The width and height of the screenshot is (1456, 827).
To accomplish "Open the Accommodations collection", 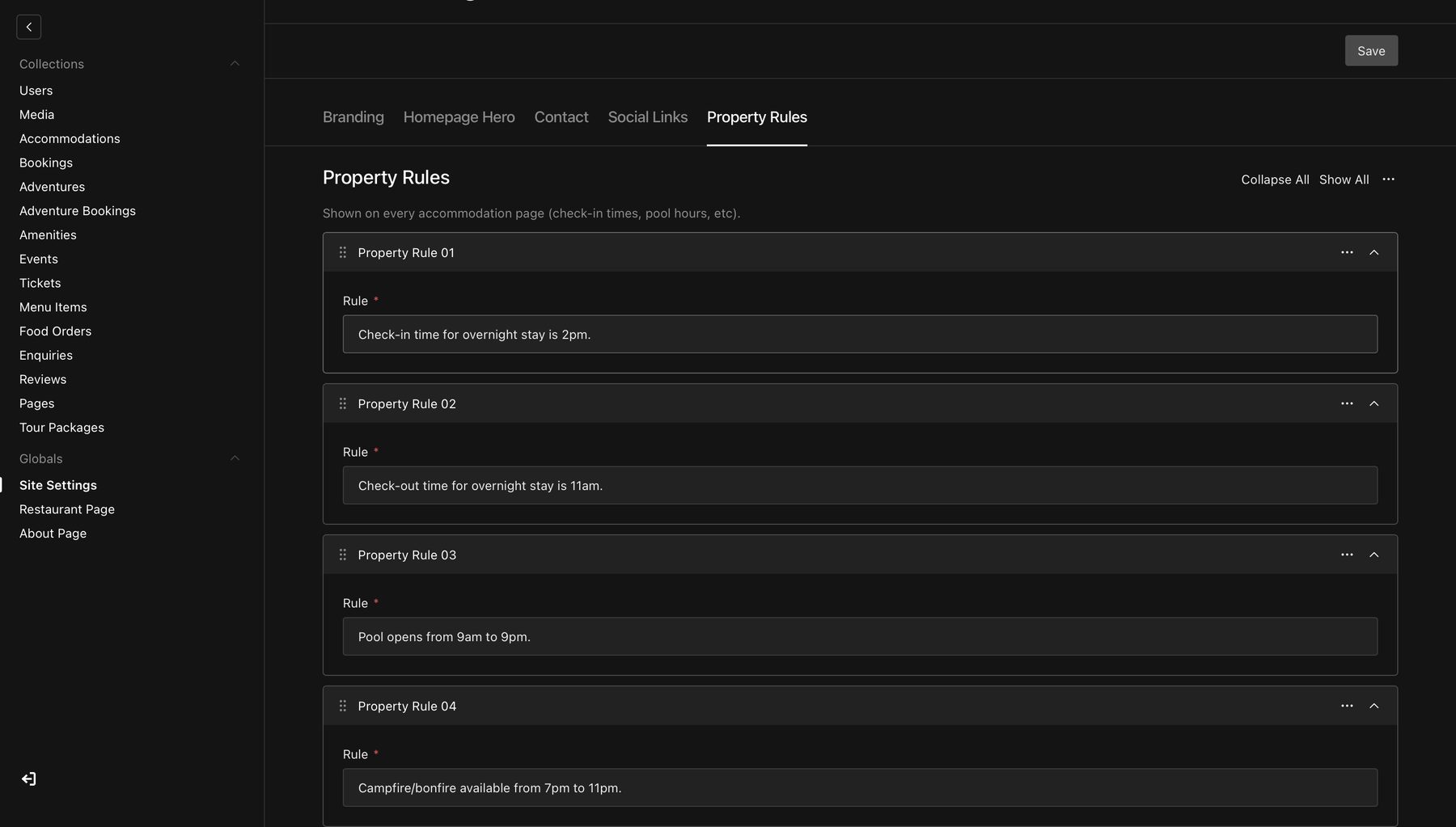I will coord(70,139).
